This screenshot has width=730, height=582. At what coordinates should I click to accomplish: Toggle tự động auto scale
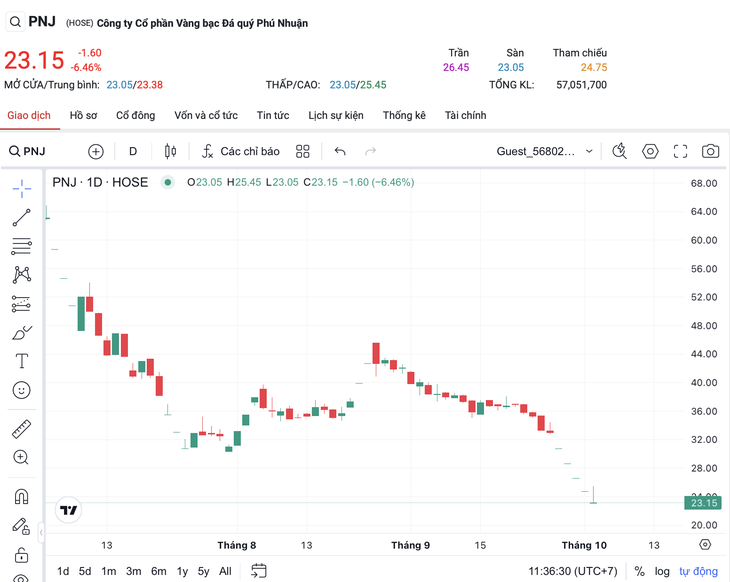[698, 571]
